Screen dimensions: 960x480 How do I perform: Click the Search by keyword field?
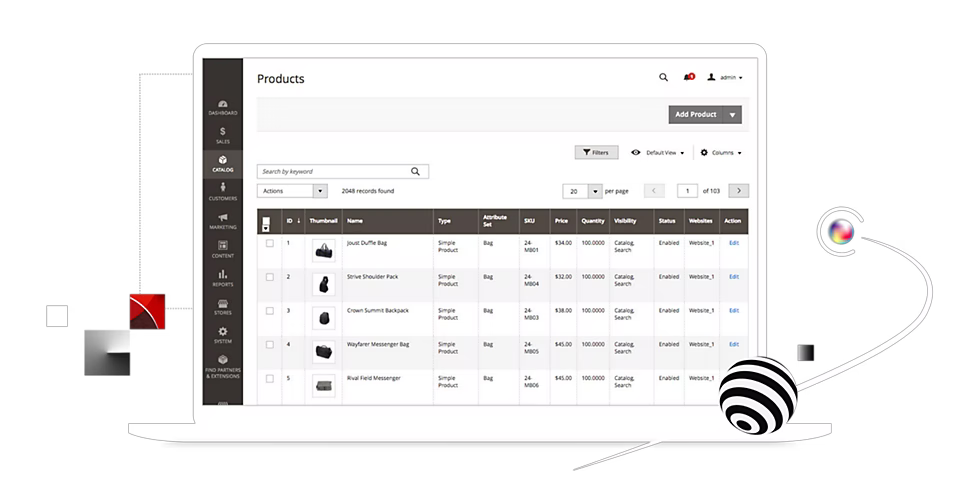333,171
